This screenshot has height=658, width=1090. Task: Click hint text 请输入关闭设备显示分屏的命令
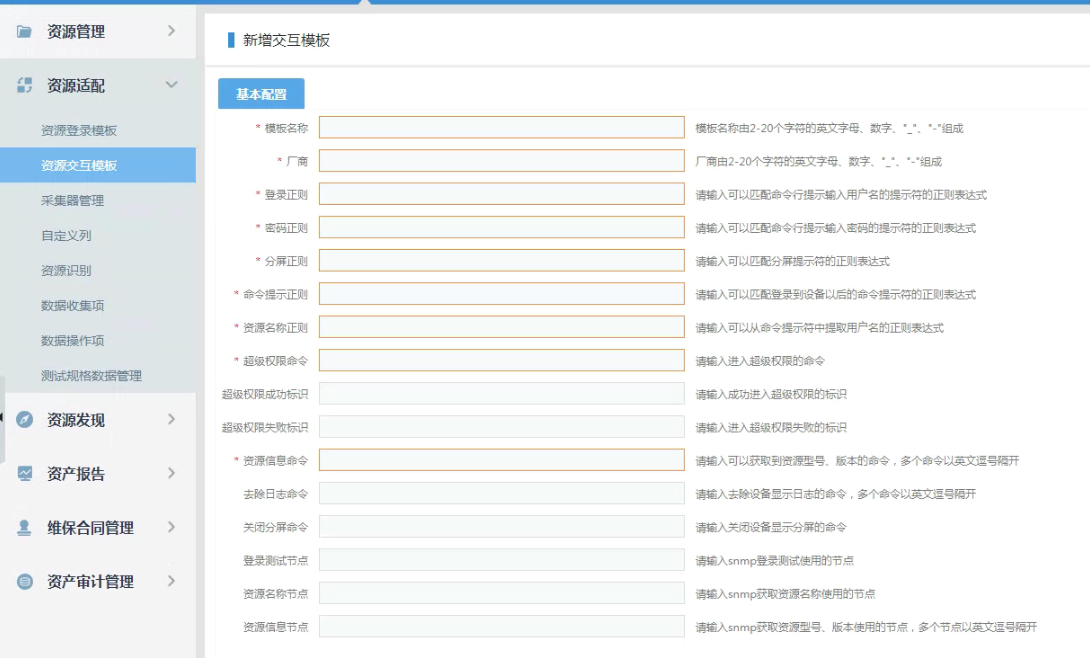(x=771, y=527)
